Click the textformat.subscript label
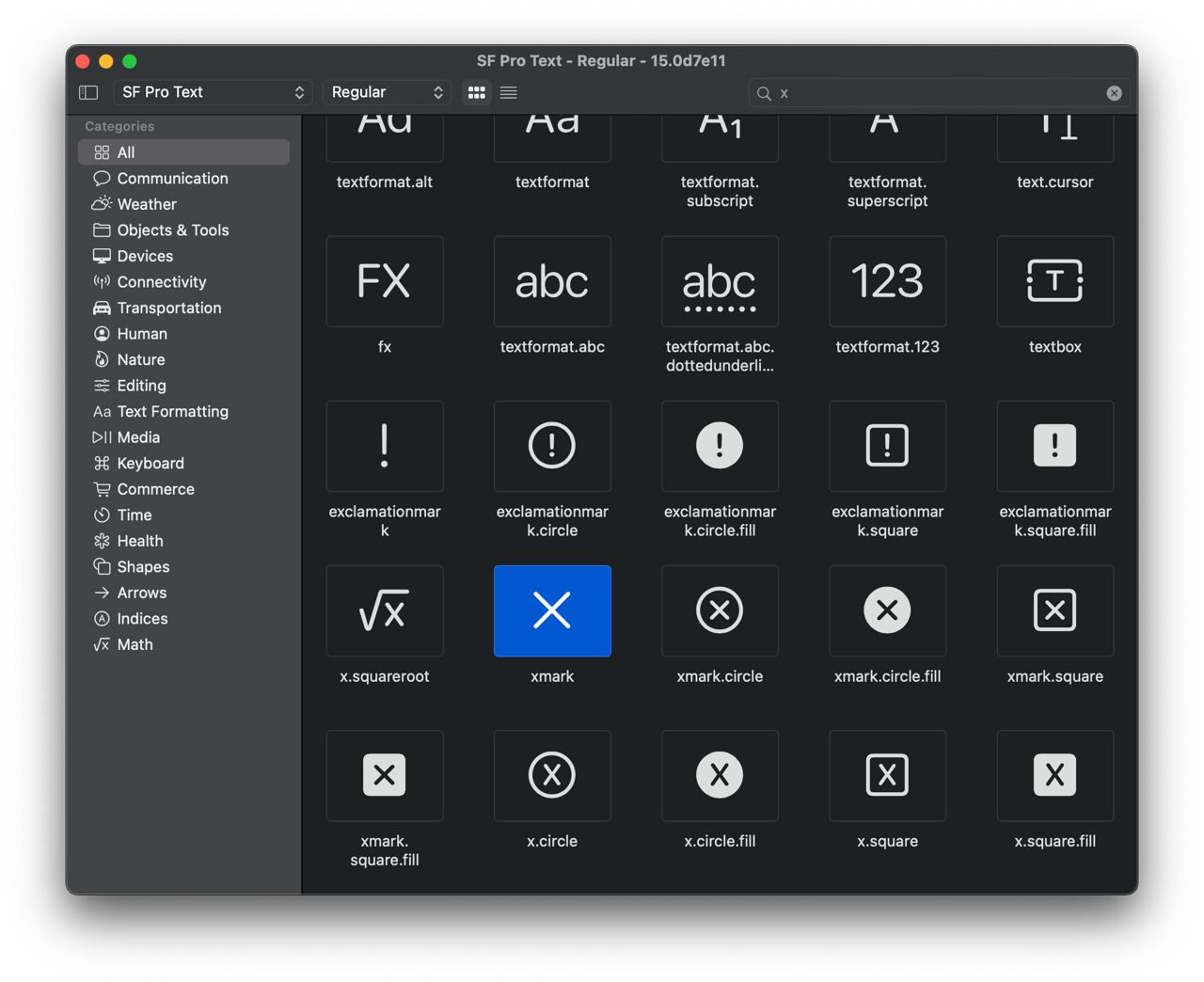 pyautogui.click(x=720, y=191)
